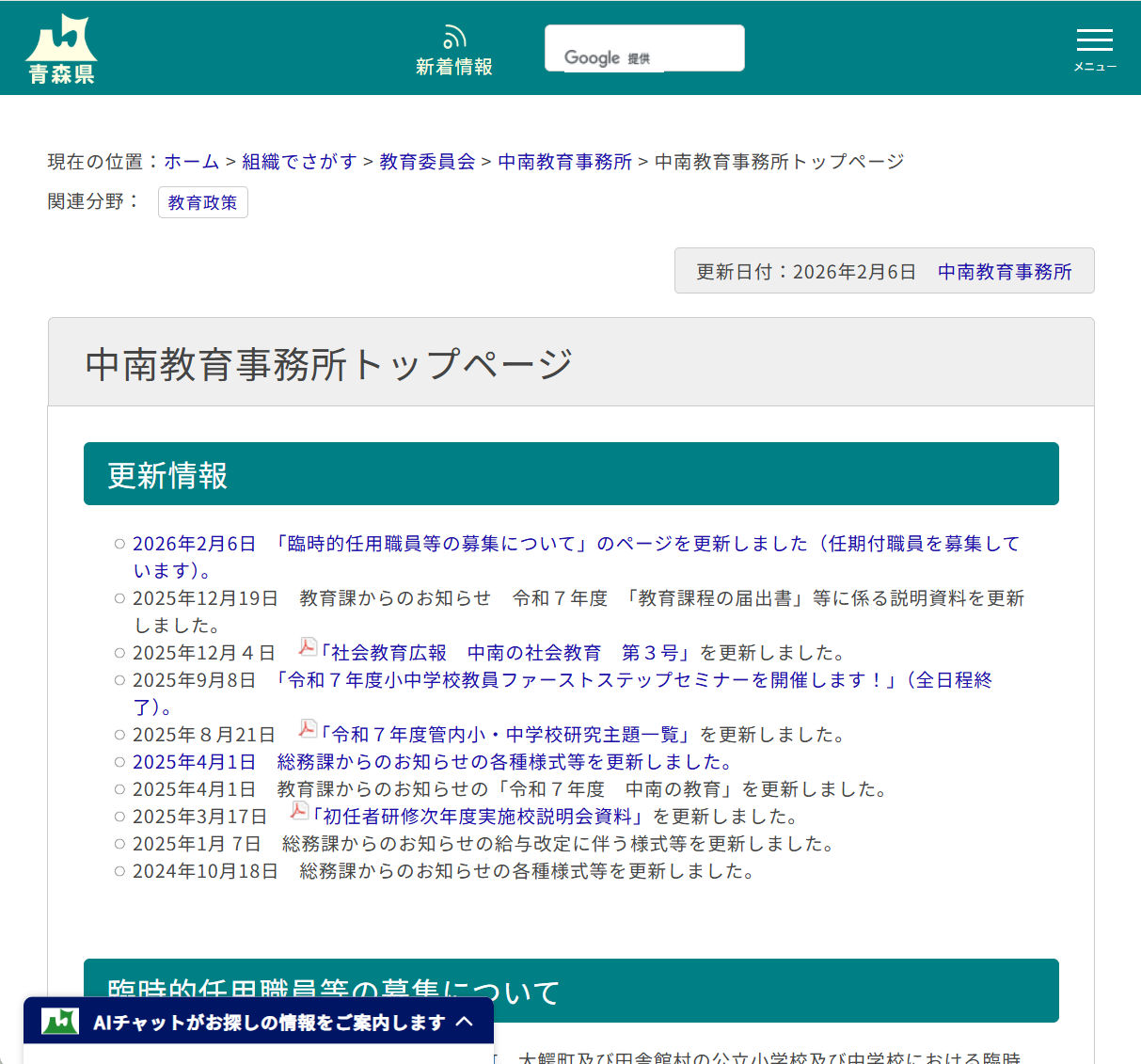Open 中南教育事務所 link beside the update date
The height and width of the screenshot is (1064, 1141).
pos(1004,272)
